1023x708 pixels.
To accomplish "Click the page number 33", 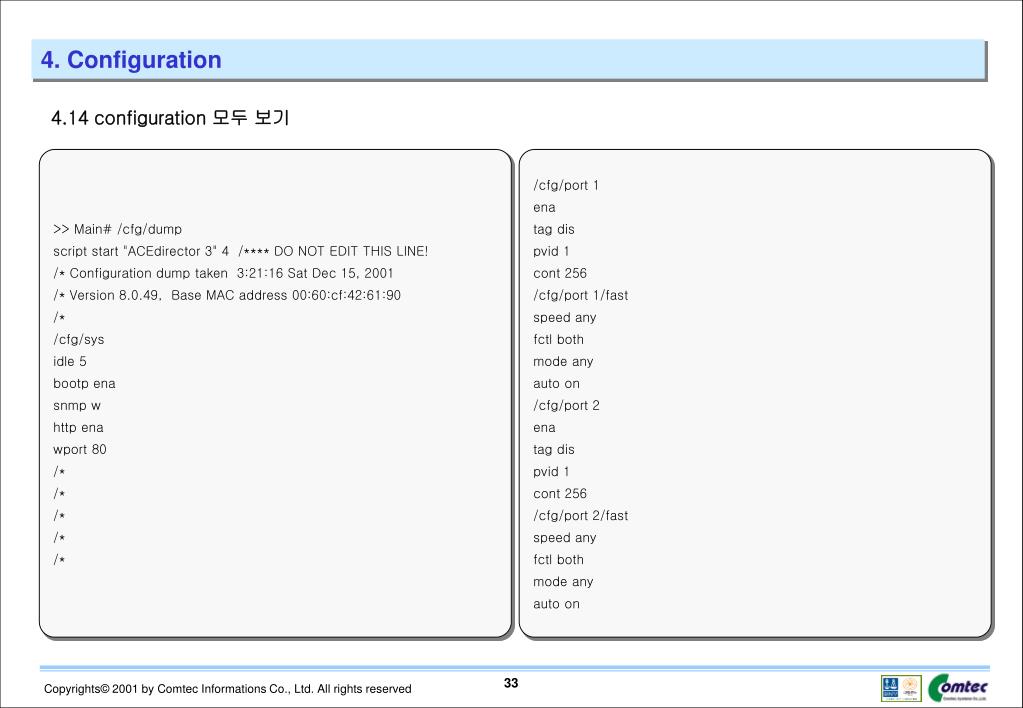I will point(511,683).
